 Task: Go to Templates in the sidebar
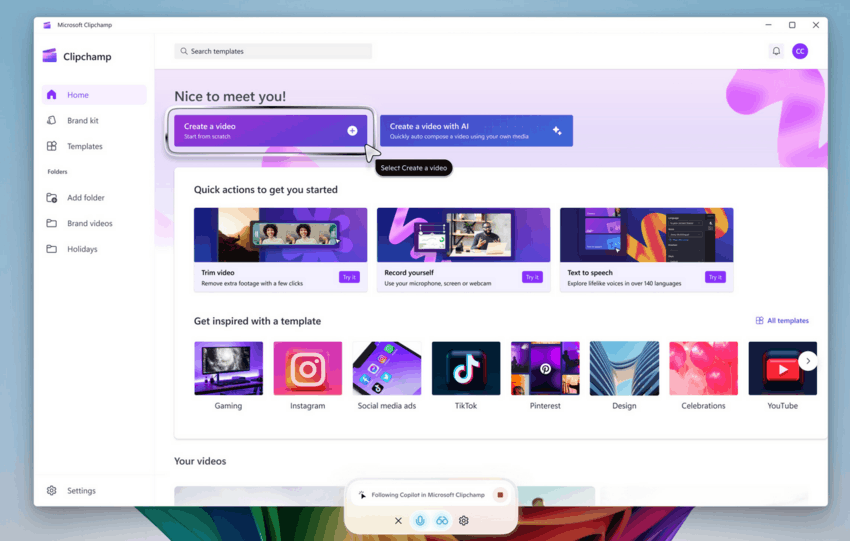click(94, 146)
